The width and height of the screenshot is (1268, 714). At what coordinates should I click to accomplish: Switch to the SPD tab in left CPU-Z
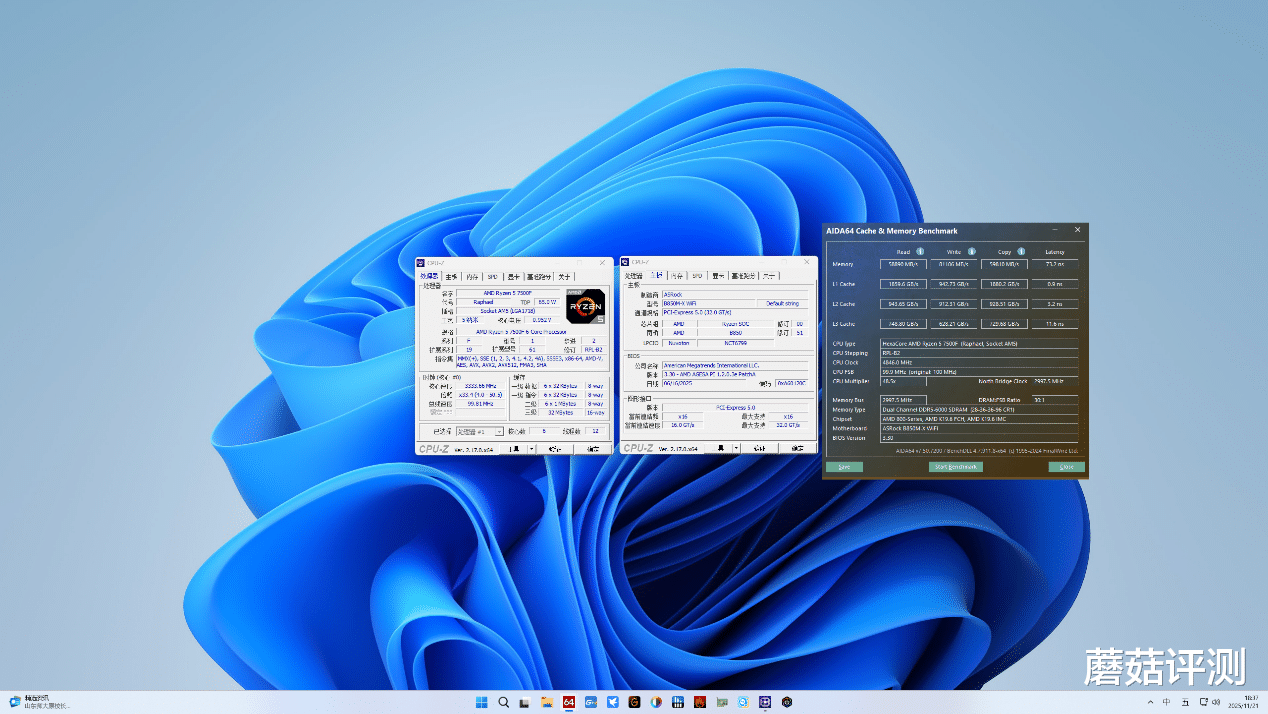click(x=492, y=276)
